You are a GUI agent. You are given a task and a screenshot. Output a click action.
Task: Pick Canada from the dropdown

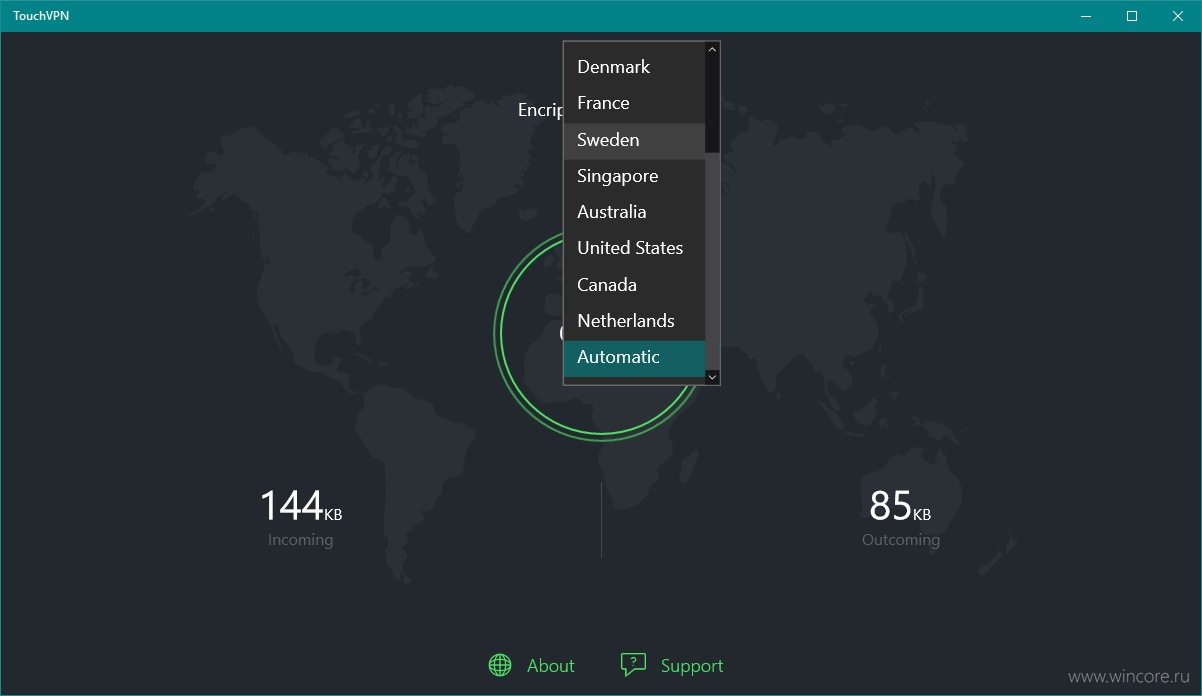pyautogui.click(x=634, y=285)
